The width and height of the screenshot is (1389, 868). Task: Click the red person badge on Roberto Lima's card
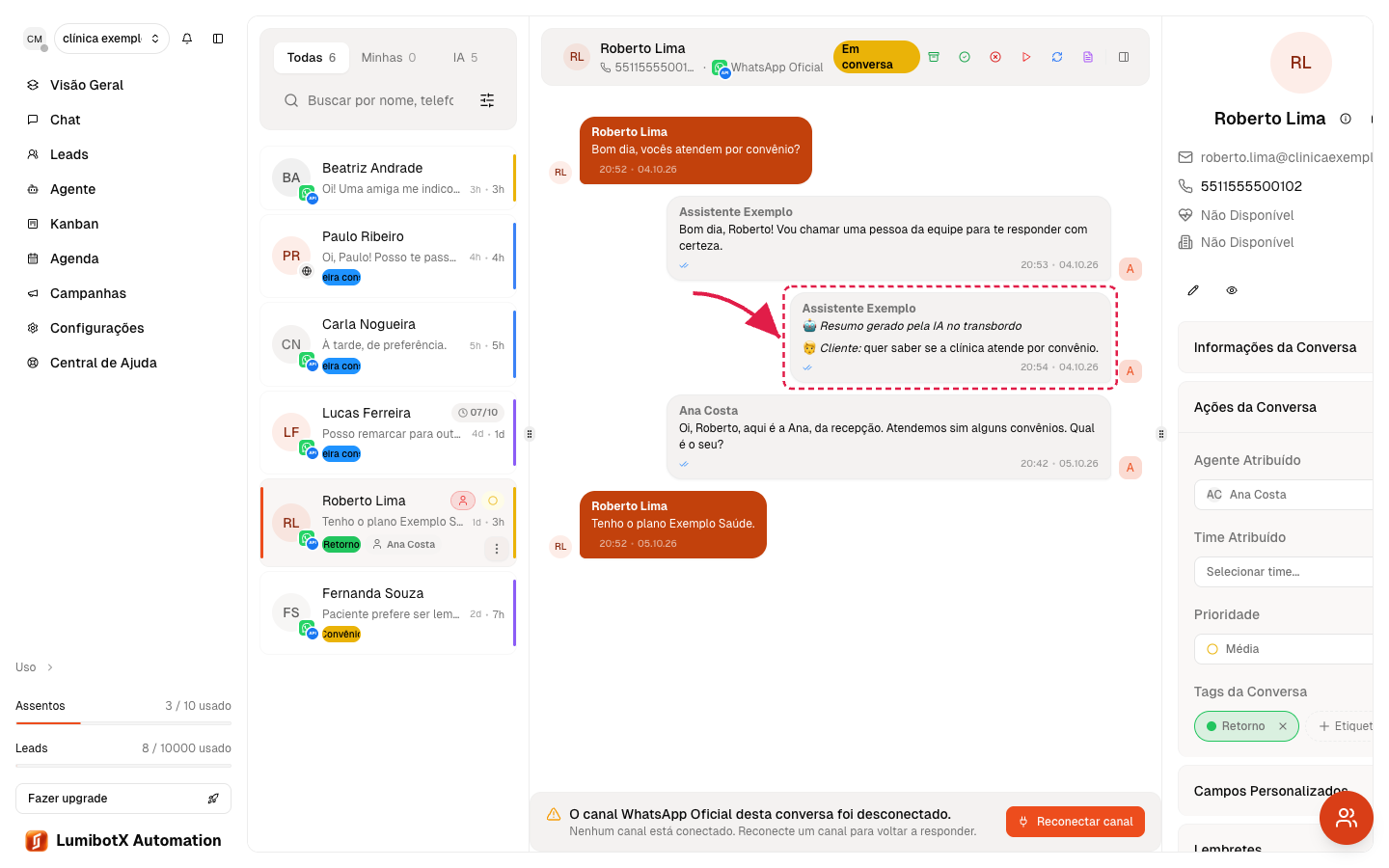point(463,501)
